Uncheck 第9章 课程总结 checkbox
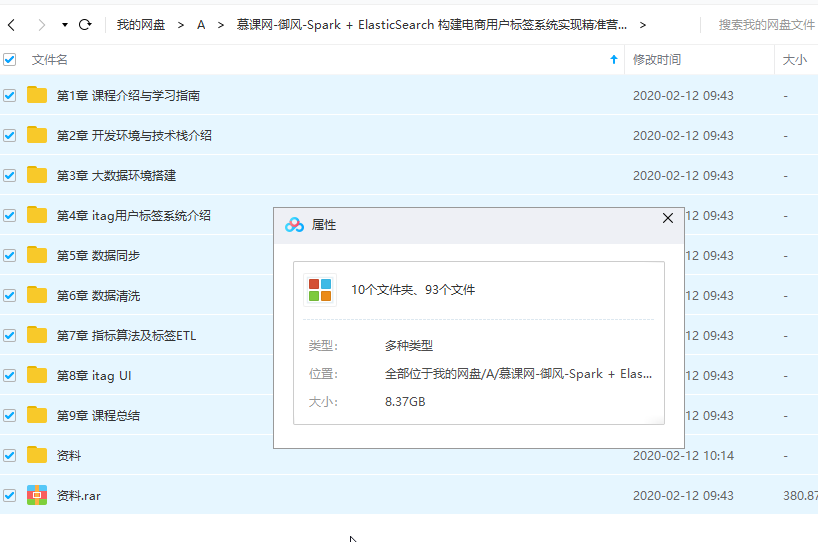The width and height of the screenshot is (818, 542). coord(9,416)
